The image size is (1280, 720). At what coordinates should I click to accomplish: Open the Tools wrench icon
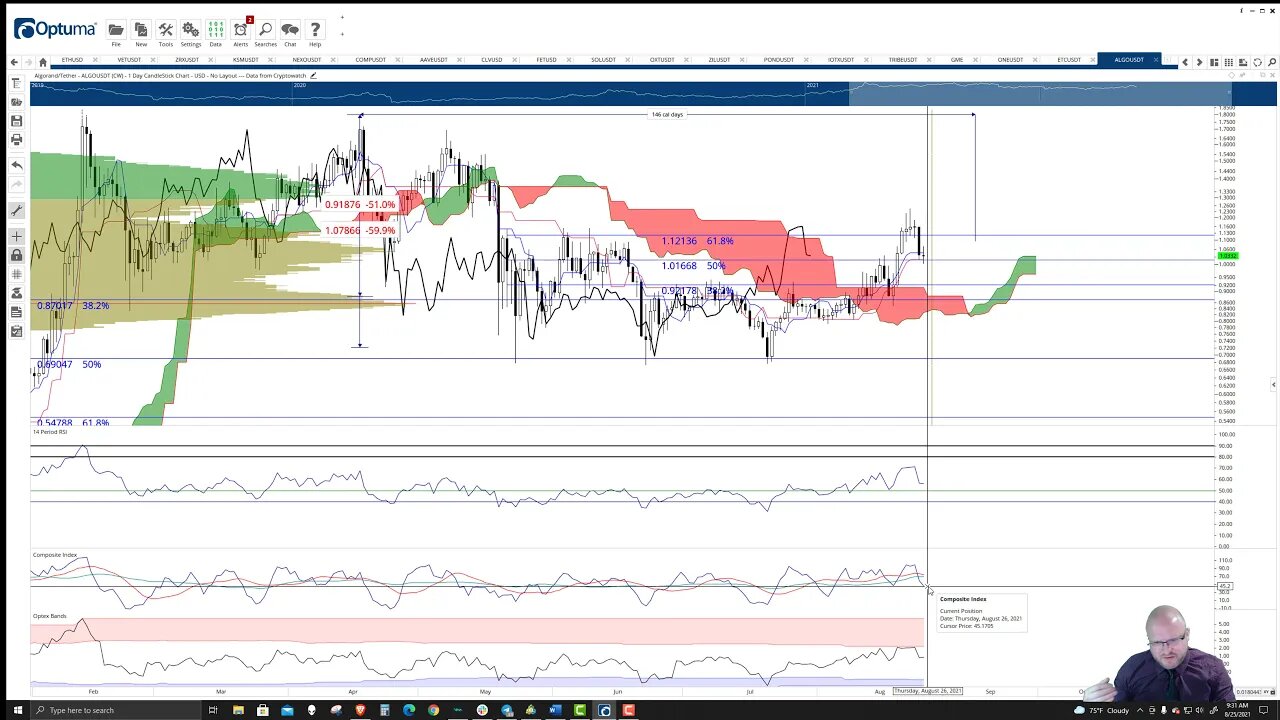click(165, 31)
